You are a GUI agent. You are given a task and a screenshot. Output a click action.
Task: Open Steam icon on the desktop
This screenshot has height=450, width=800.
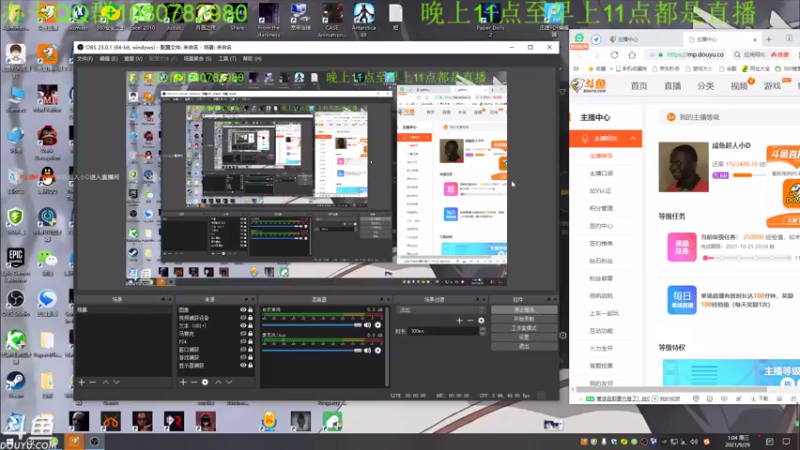(x=15, y=384)
